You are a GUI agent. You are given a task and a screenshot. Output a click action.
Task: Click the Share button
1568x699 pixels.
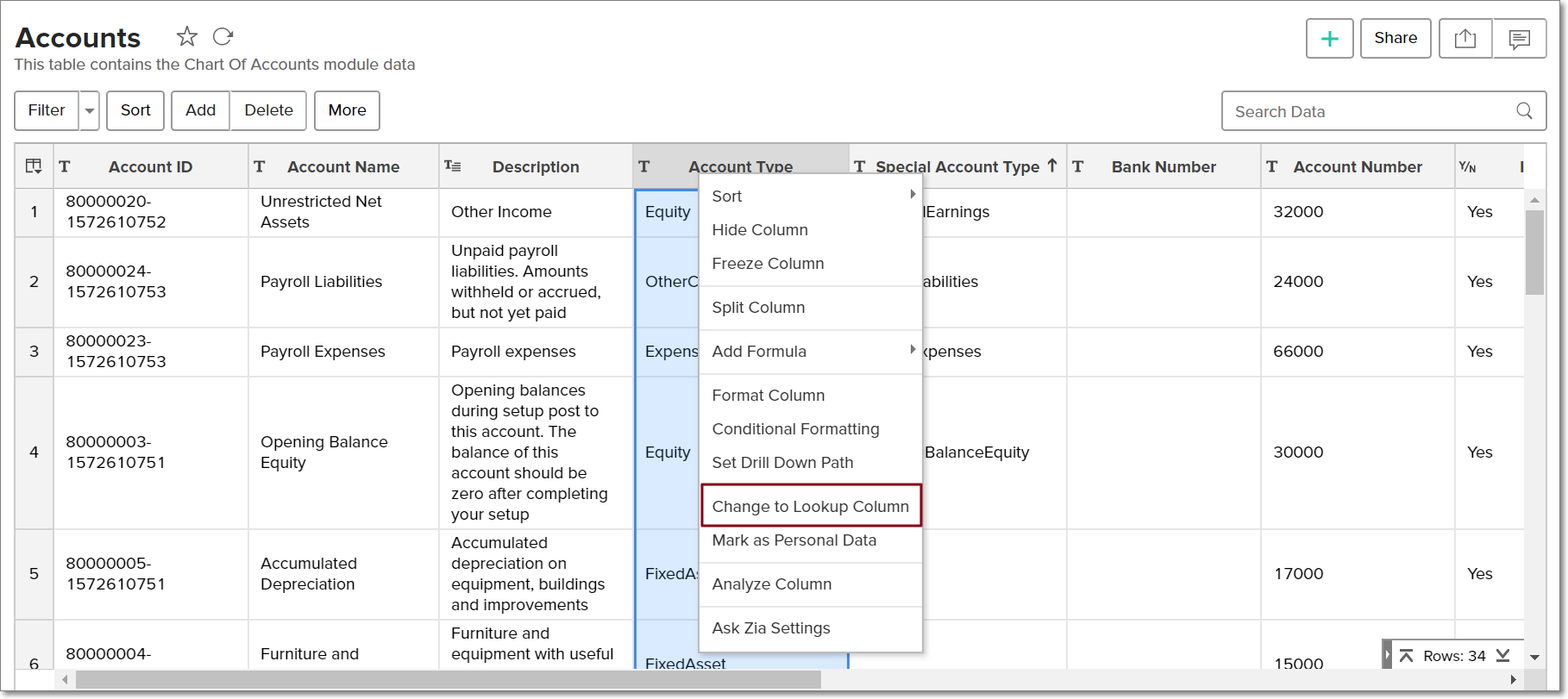tap(1395, 39)
